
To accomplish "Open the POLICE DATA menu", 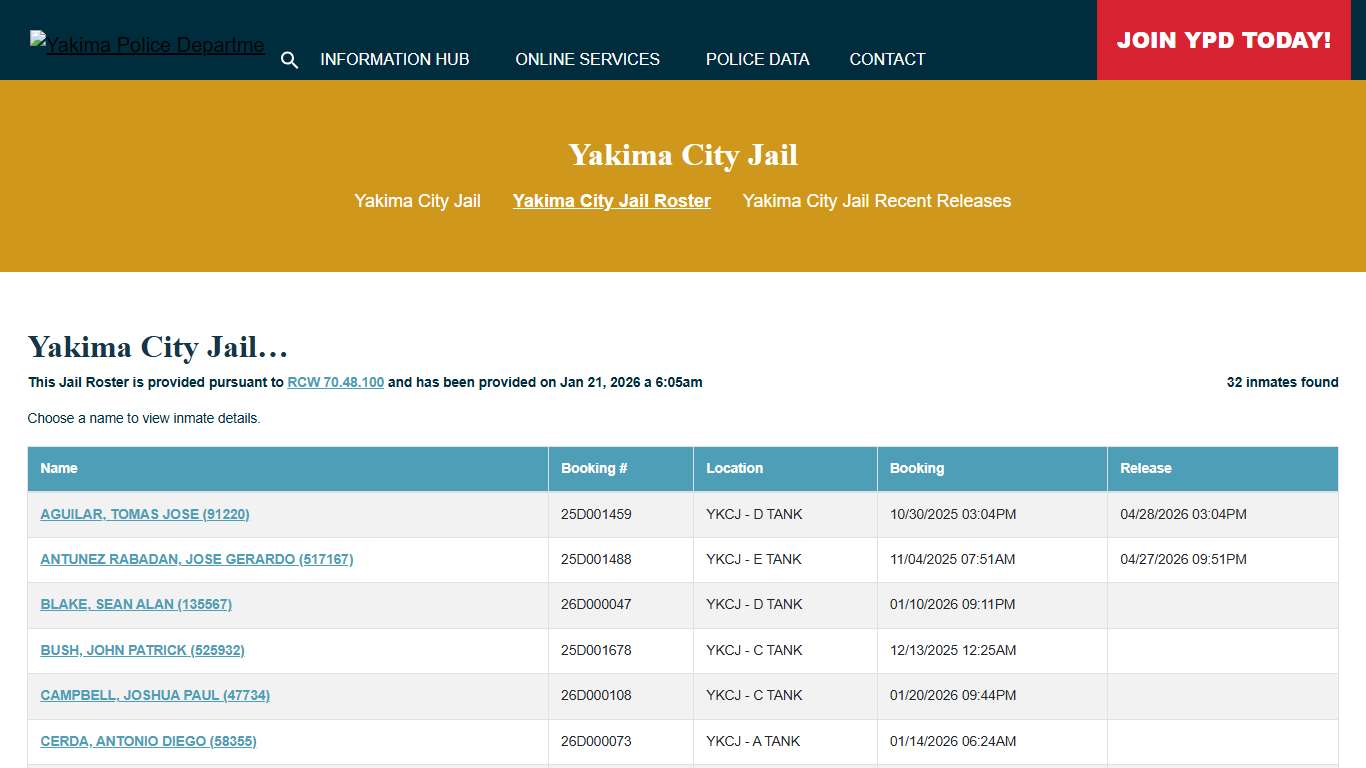I will tap(757, 59).
